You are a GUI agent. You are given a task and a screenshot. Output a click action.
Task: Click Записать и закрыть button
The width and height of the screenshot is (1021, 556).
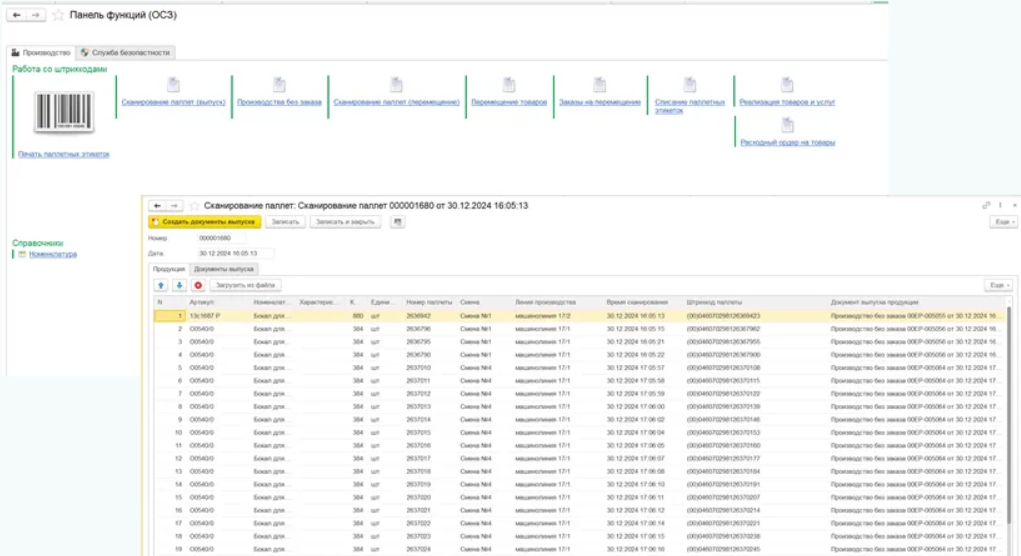click(345, 221)
